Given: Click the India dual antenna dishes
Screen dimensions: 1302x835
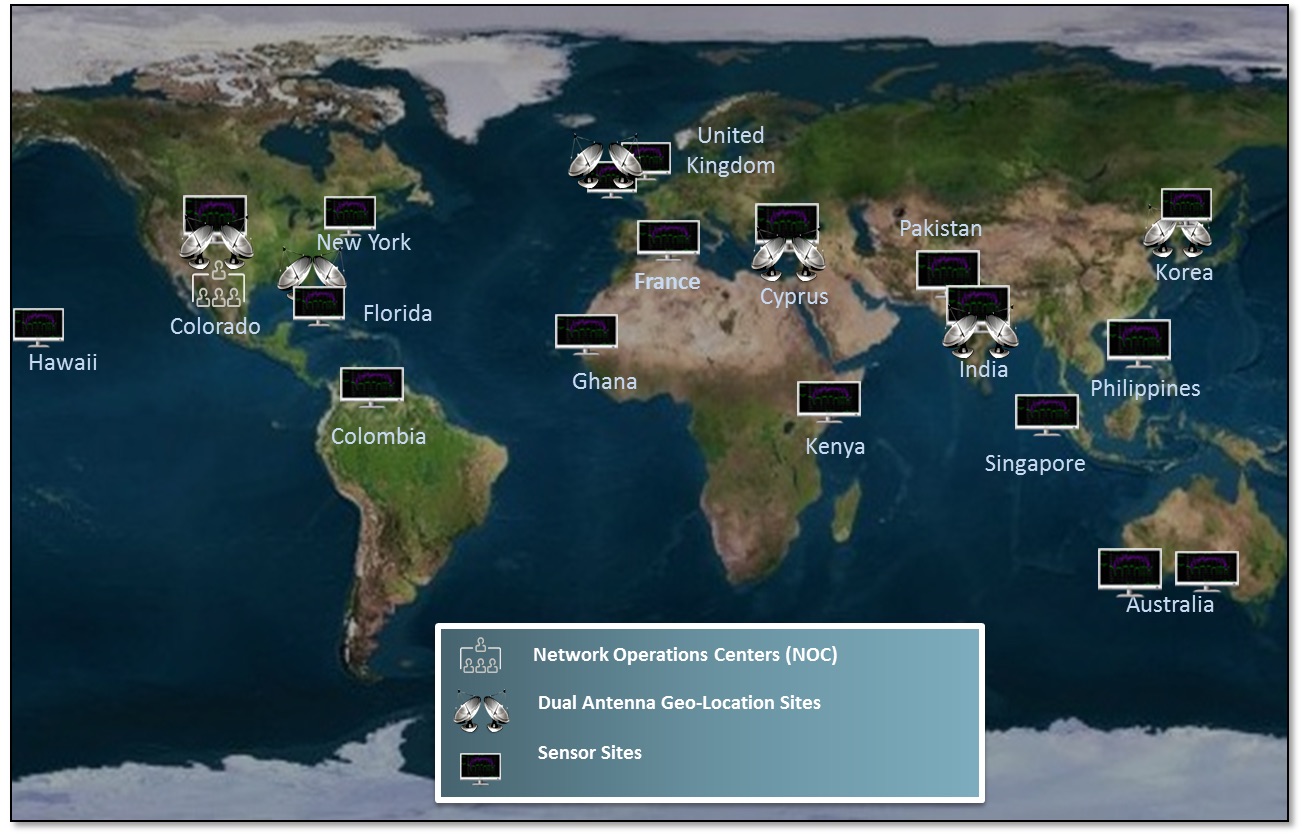Looking at the screenshot, I should coord(980,336).
